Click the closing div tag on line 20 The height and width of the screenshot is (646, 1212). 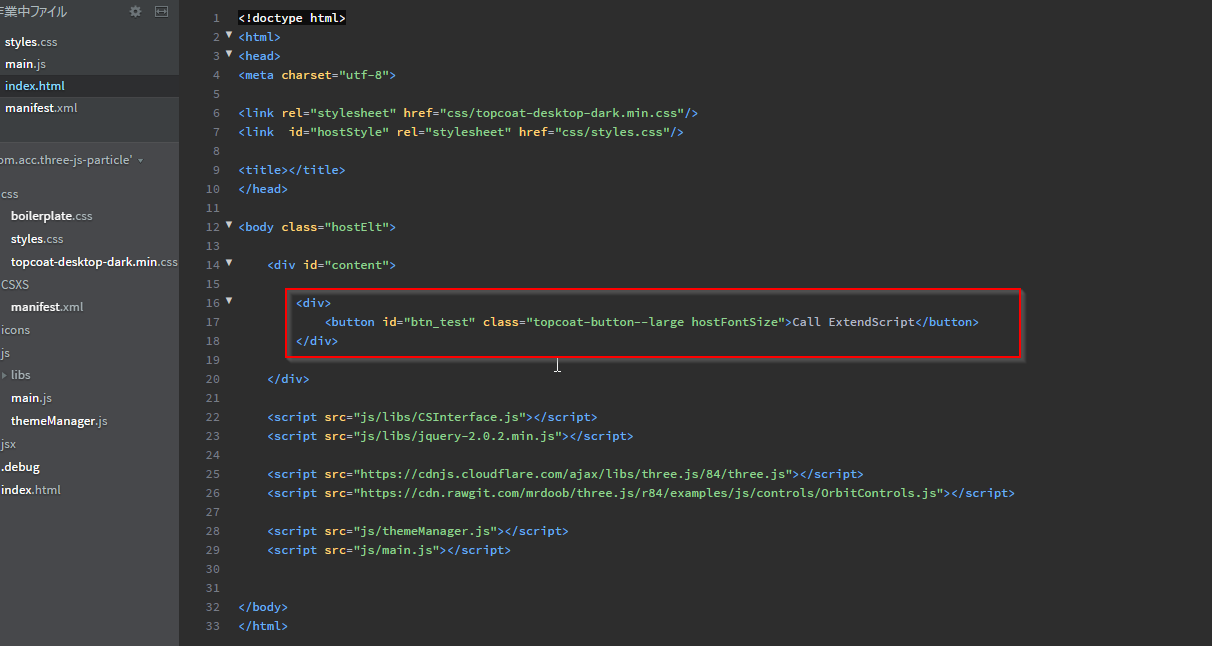[x=288, y=379]
